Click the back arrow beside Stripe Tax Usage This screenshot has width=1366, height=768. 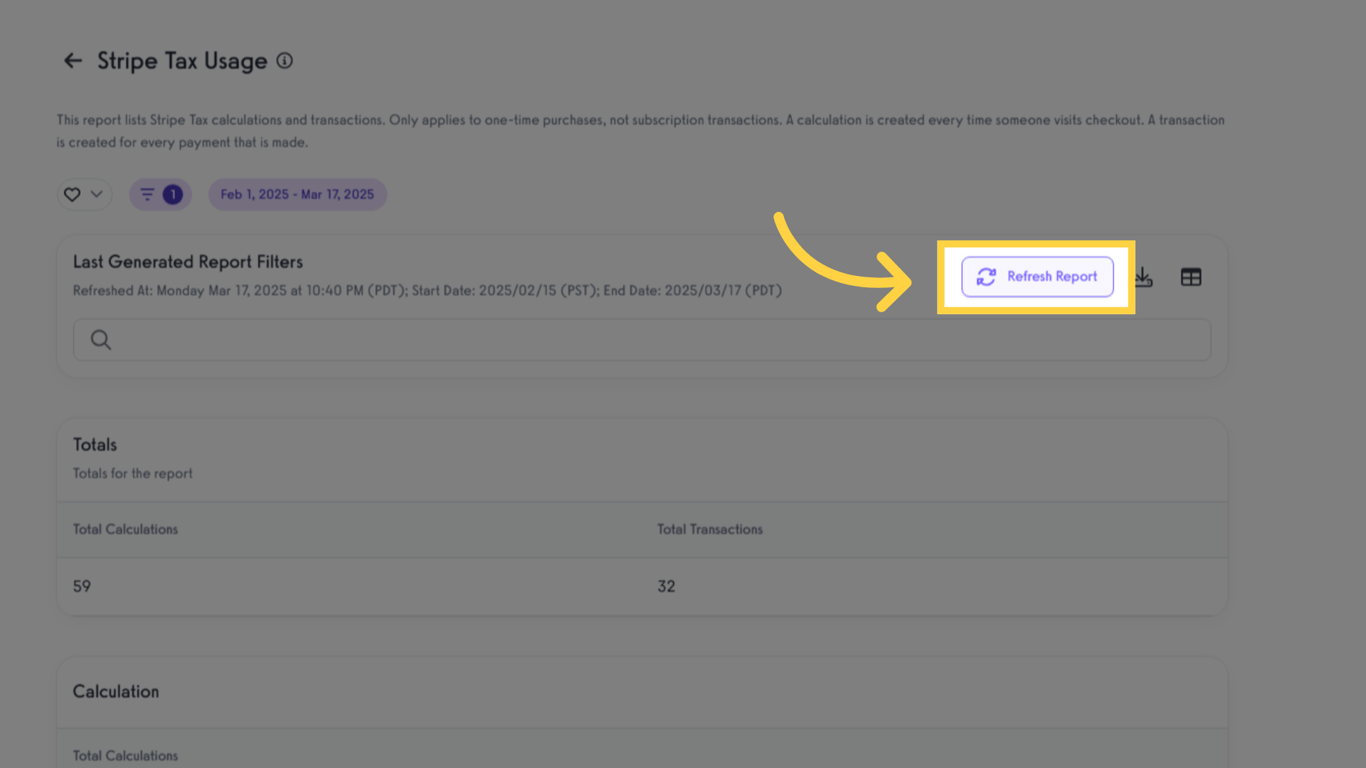click(x=73, y=61)
